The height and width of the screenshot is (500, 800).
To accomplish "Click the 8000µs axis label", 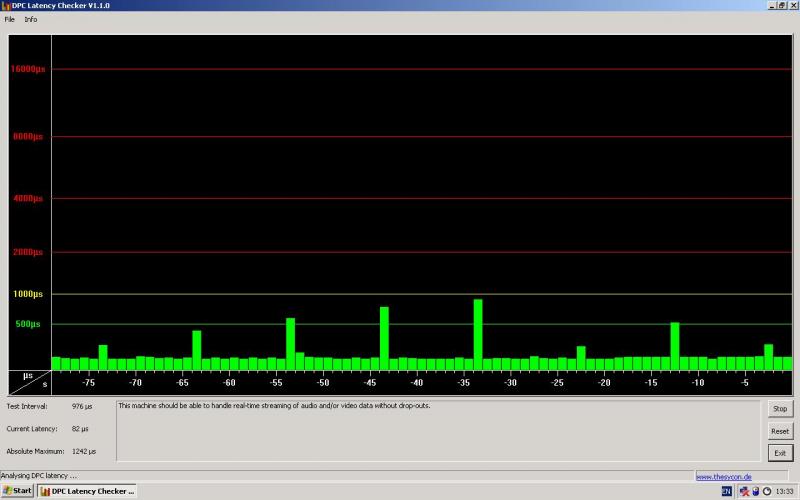I will 28,136.
